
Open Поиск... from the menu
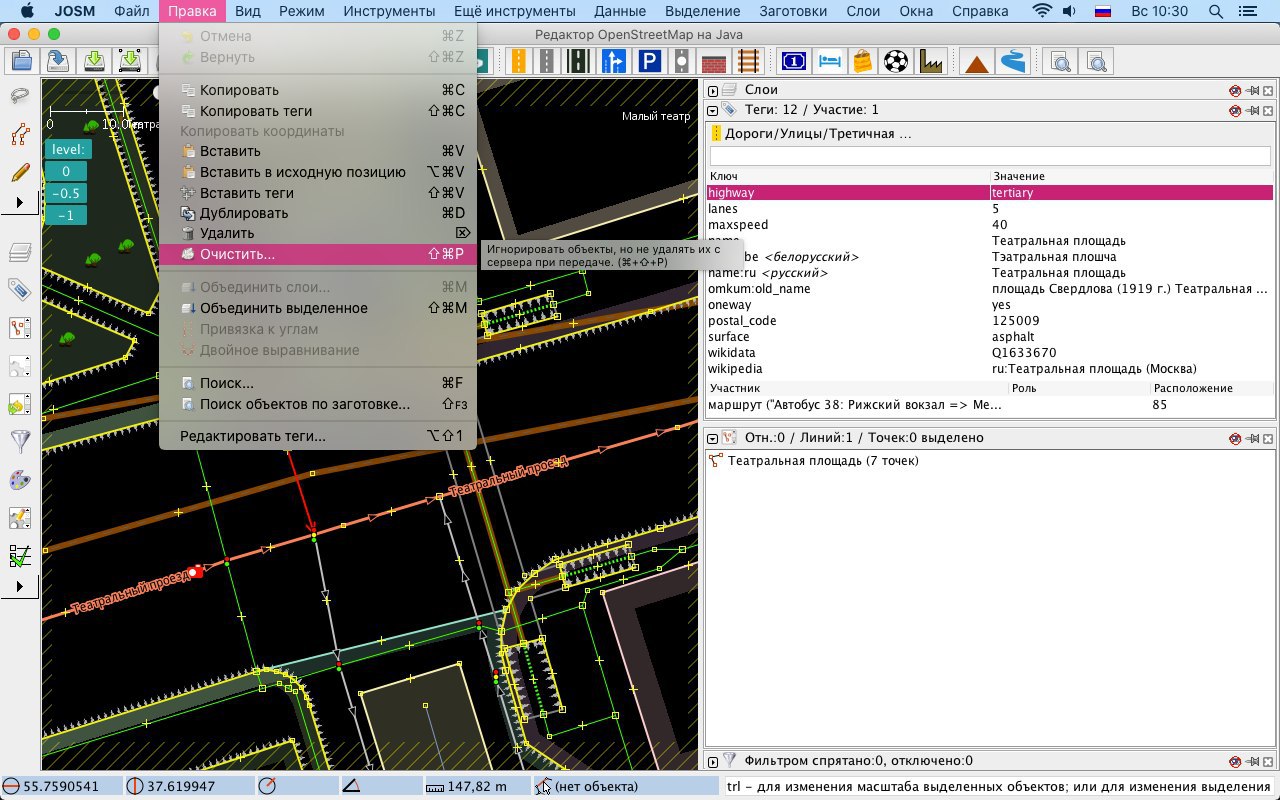318,383
